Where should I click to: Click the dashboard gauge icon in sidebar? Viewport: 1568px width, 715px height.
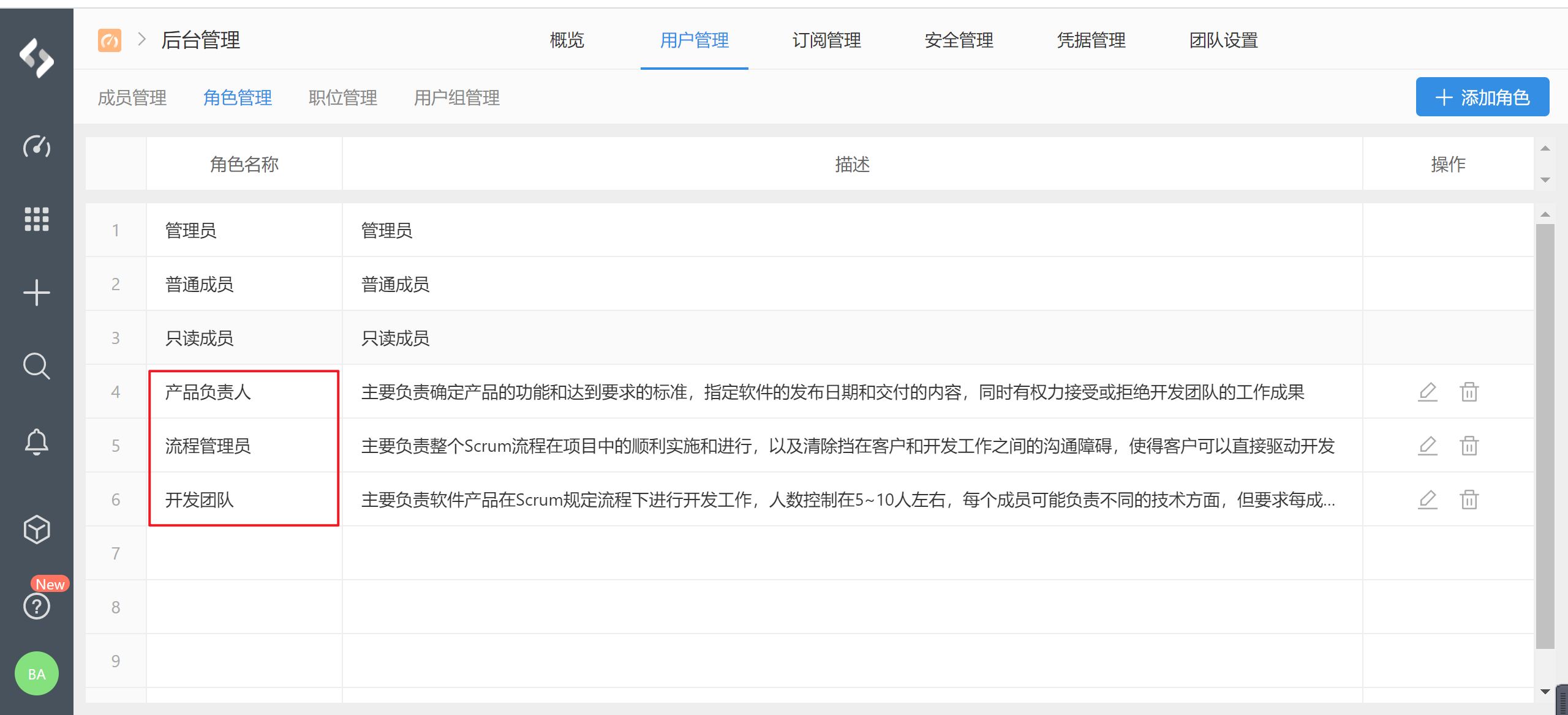point(37,147)
